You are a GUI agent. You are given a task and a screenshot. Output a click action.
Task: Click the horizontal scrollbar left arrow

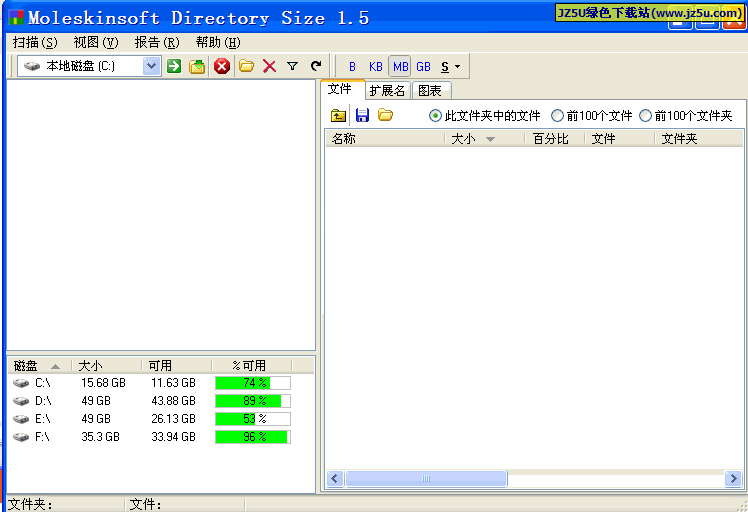click(x=335, y=478)
